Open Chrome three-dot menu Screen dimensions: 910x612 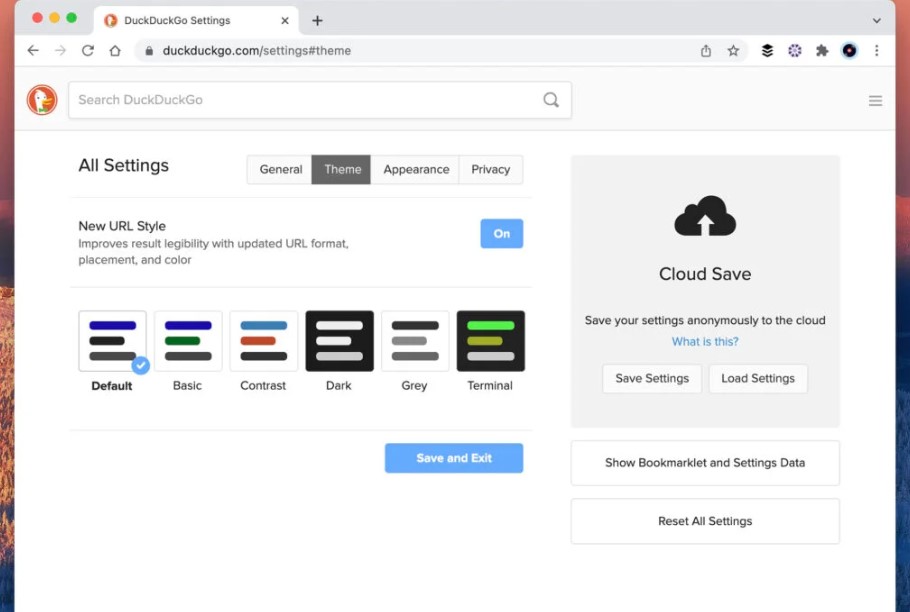tap(876, 50)
